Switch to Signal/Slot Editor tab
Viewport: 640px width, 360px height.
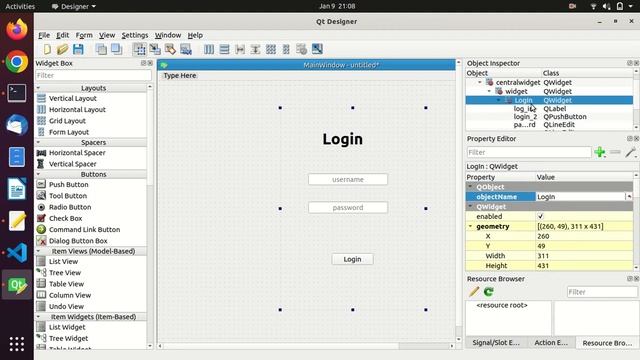click(496, 342)
